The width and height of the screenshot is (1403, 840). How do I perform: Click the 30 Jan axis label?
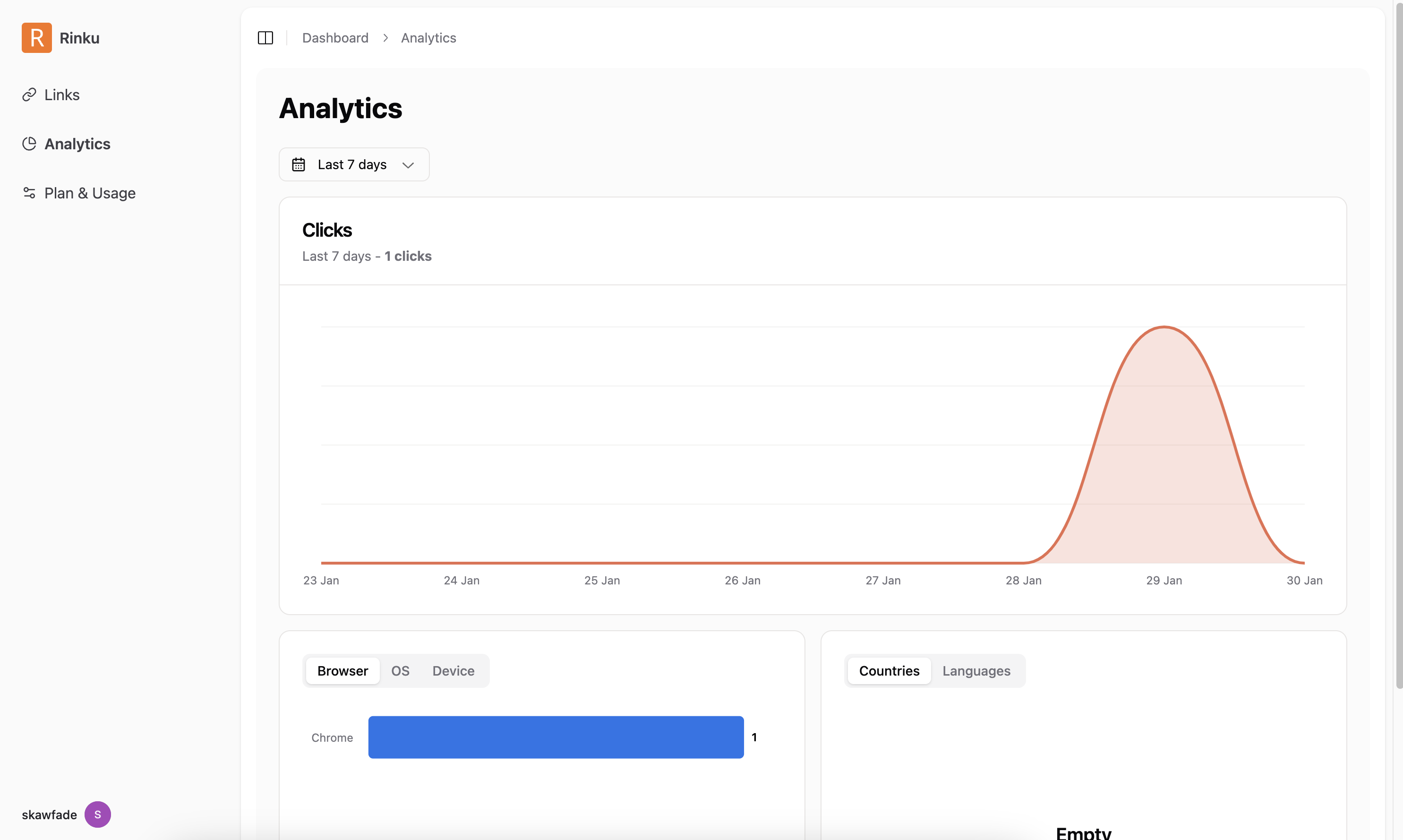click(1305, 580)
